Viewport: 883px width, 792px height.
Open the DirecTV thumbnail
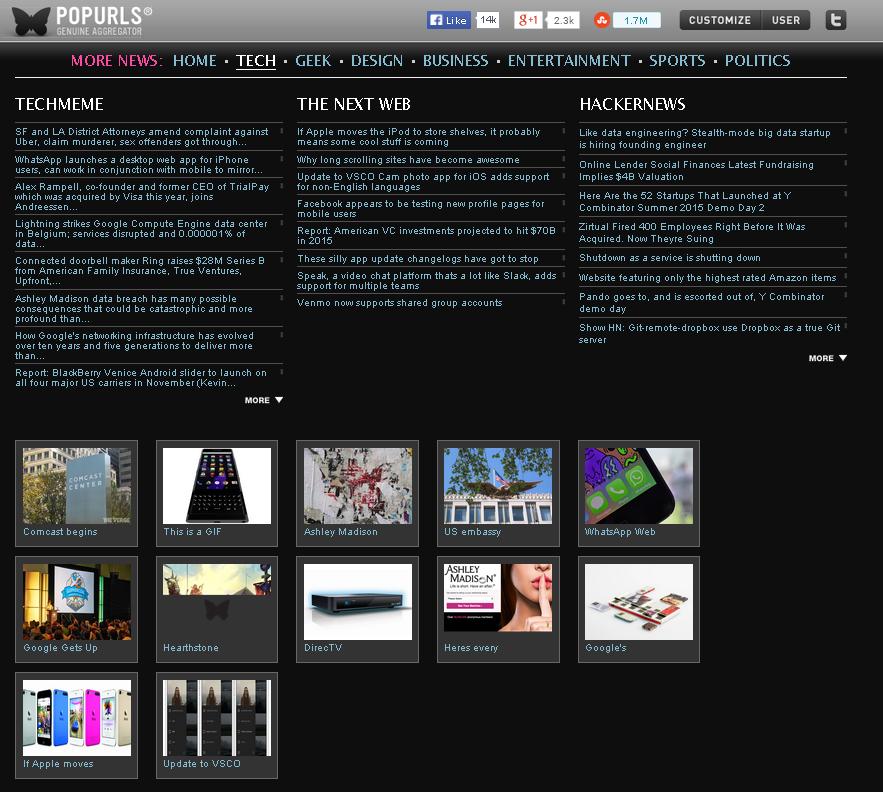point(358,602)
